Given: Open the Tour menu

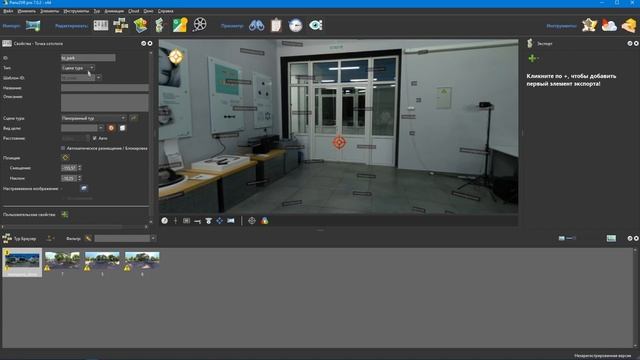Looking at the screenshot, I should [97, 11].
